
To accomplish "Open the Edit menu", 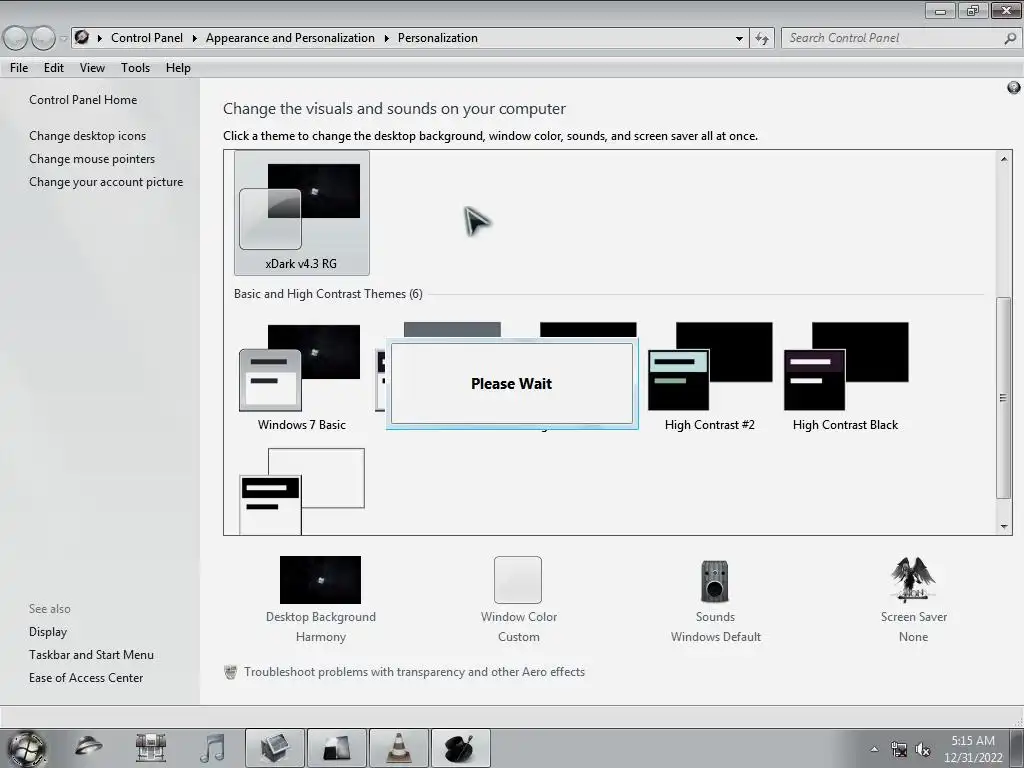I will (x=54, y=68).
